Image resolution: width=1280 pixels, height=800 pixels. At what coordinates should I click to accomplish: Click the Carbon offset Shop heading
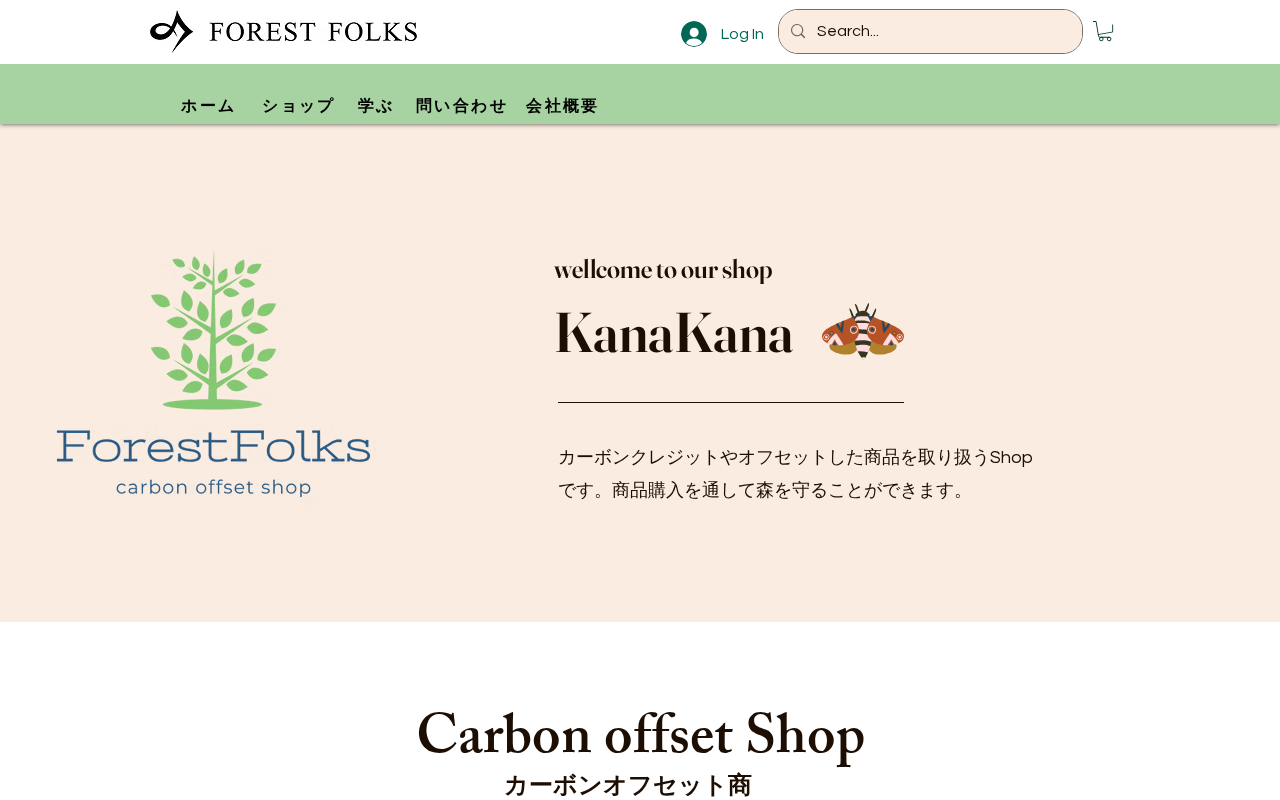click(x=641, y=734)
